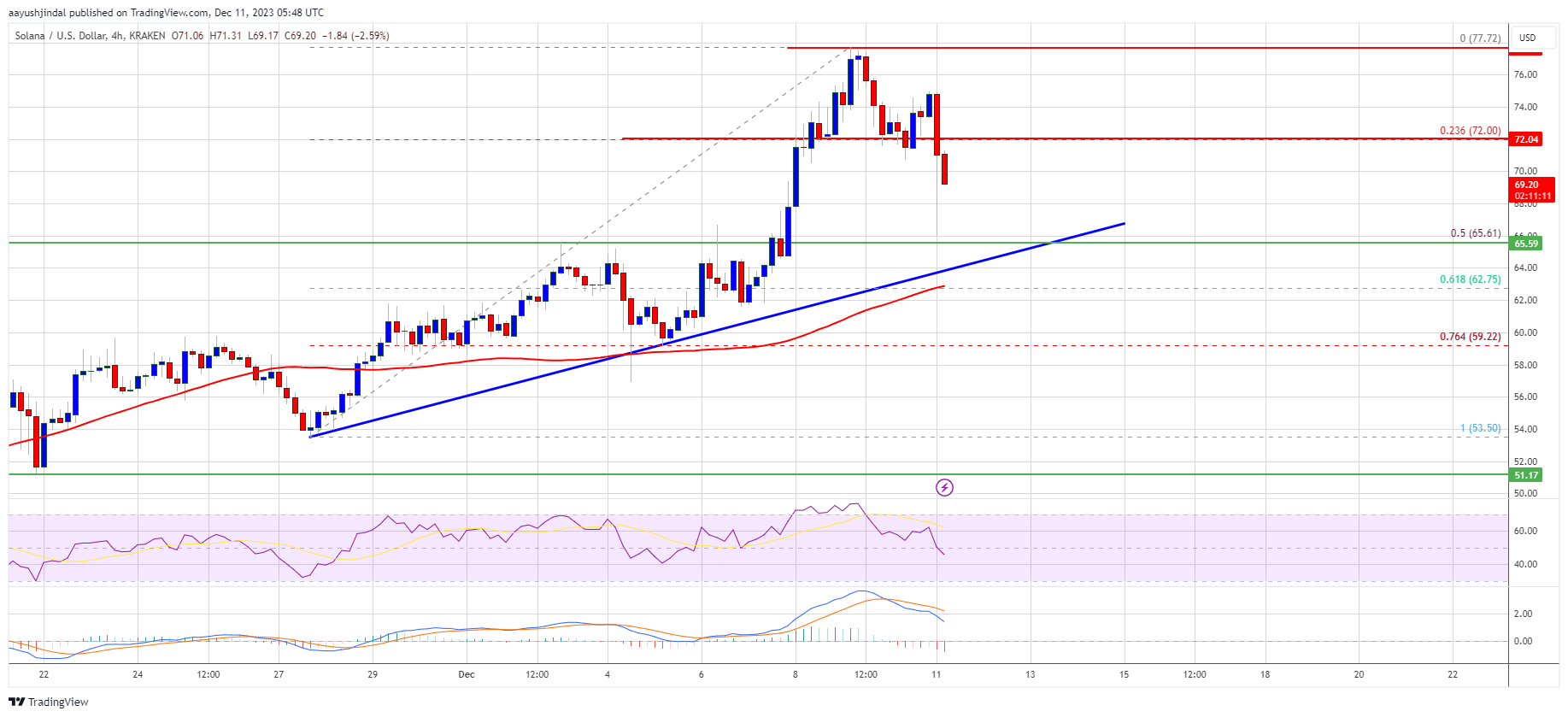Select the 1 (53.50) Fibonacci label
The image size is (1568, 717).
point(1480,428)
